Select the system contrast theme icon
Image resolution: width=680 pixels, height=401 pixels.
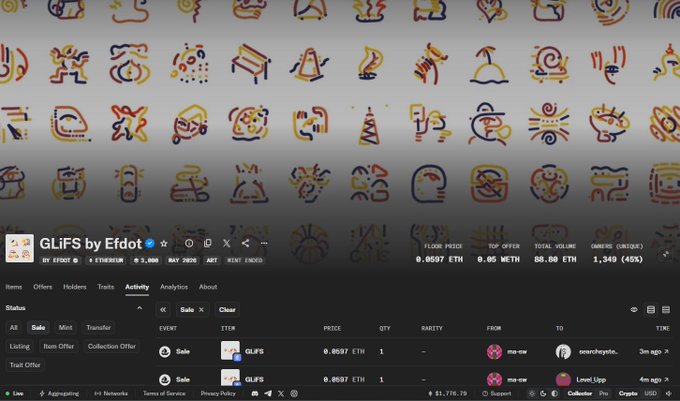[x=555, y=394]
